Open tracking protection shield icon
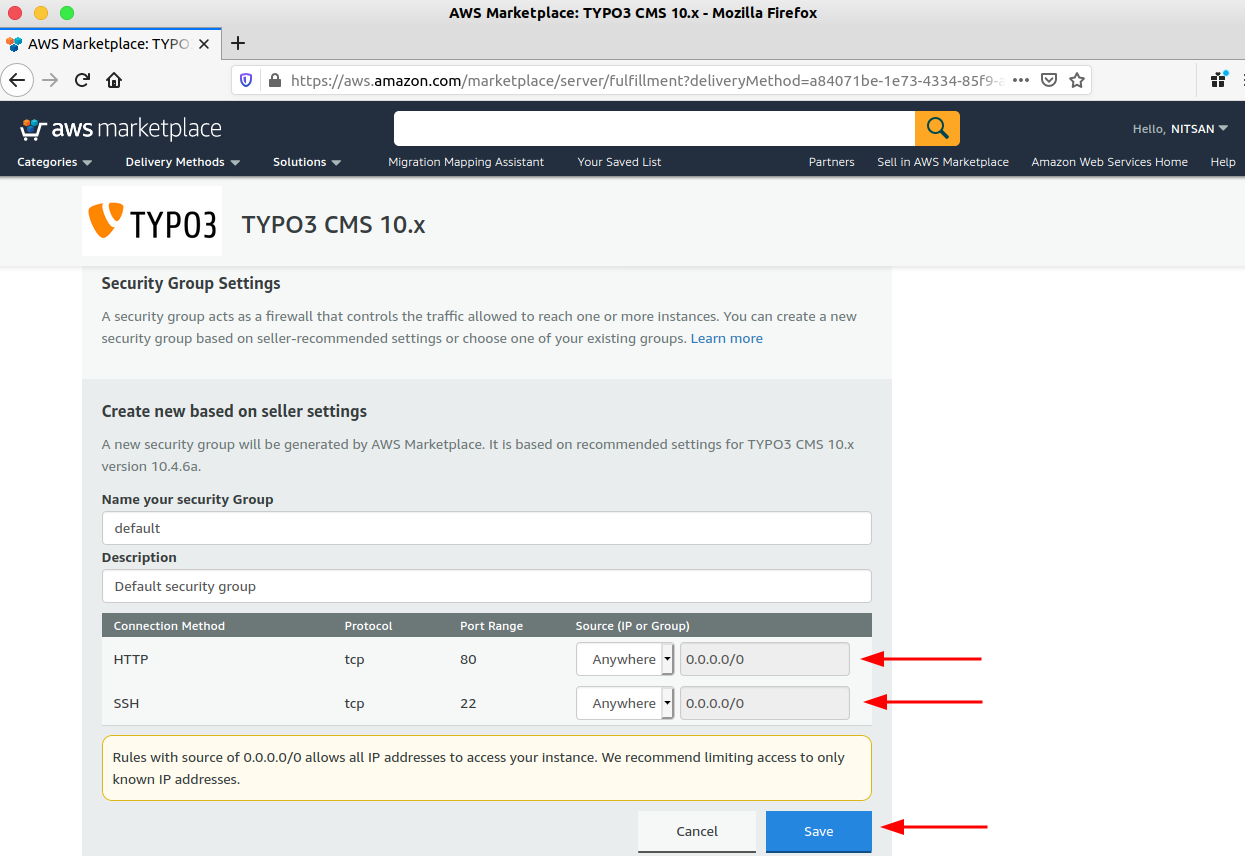 (248, 80)
